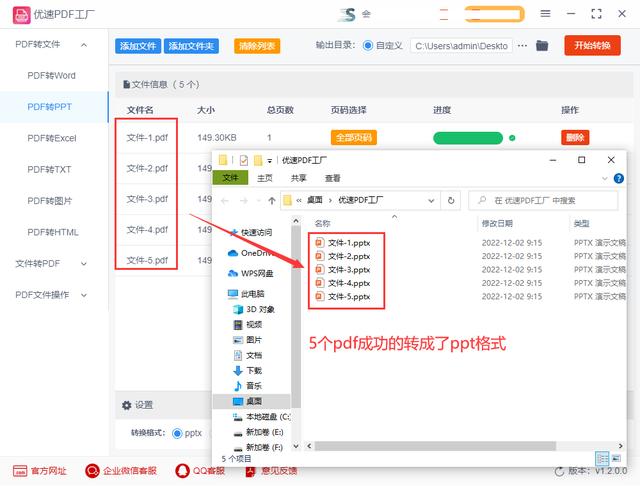This screenshot has height=486, width=640.
Task: Select PDF转HTML in the sidebar
Action: (x=53, y=232)
